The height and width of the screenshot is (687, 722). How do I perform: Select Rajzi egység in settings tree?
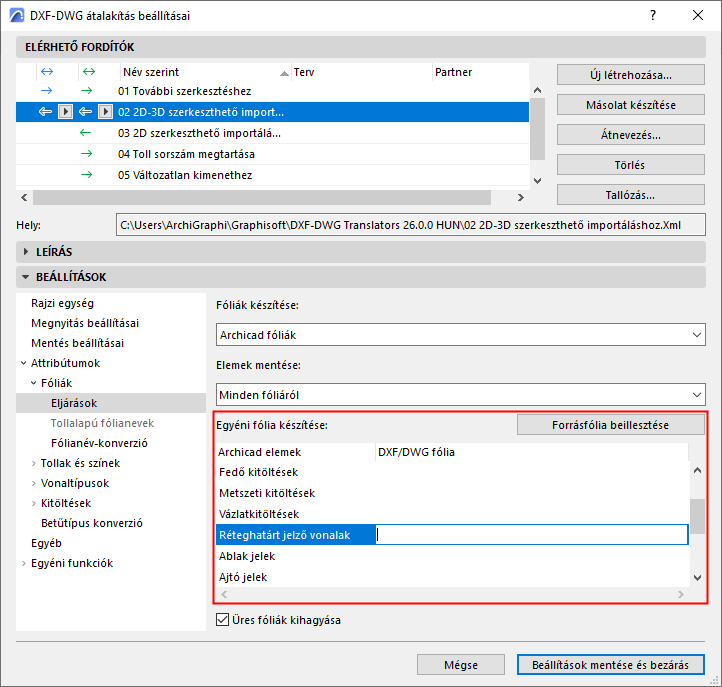pos(63,303)
